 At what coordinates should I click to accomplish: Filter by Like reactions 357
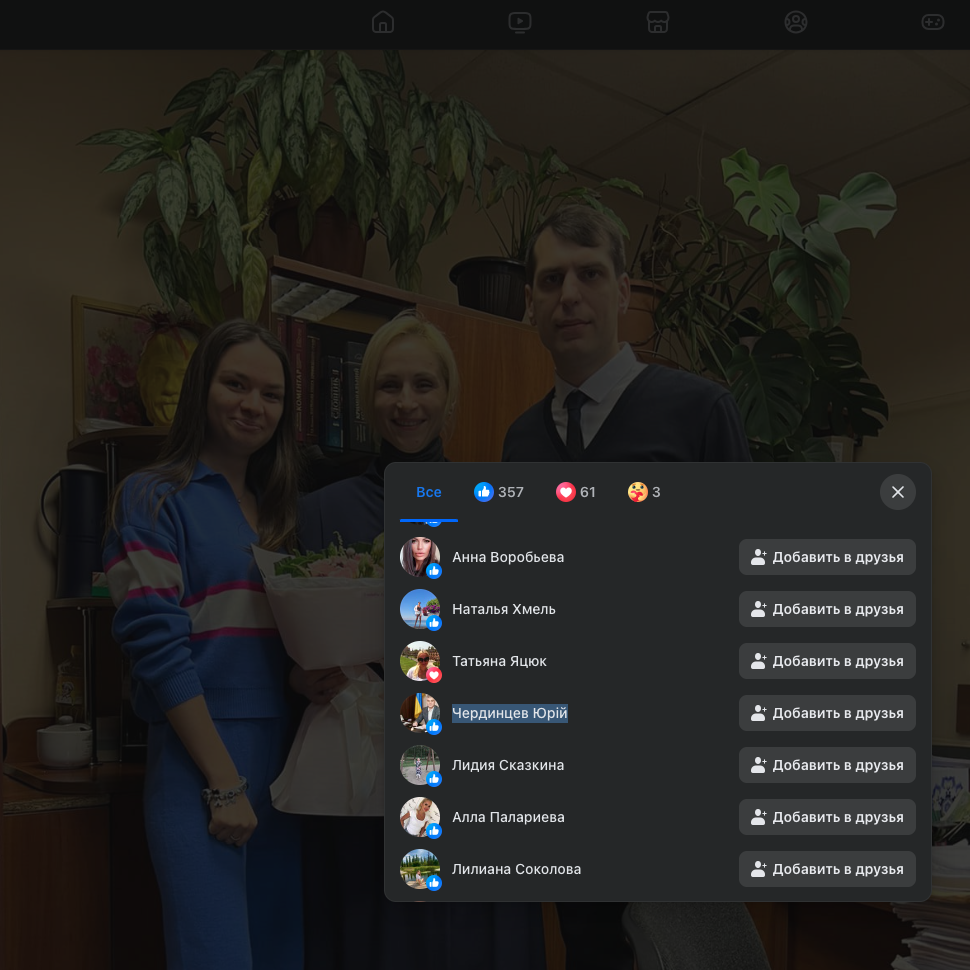coord(499,492)
